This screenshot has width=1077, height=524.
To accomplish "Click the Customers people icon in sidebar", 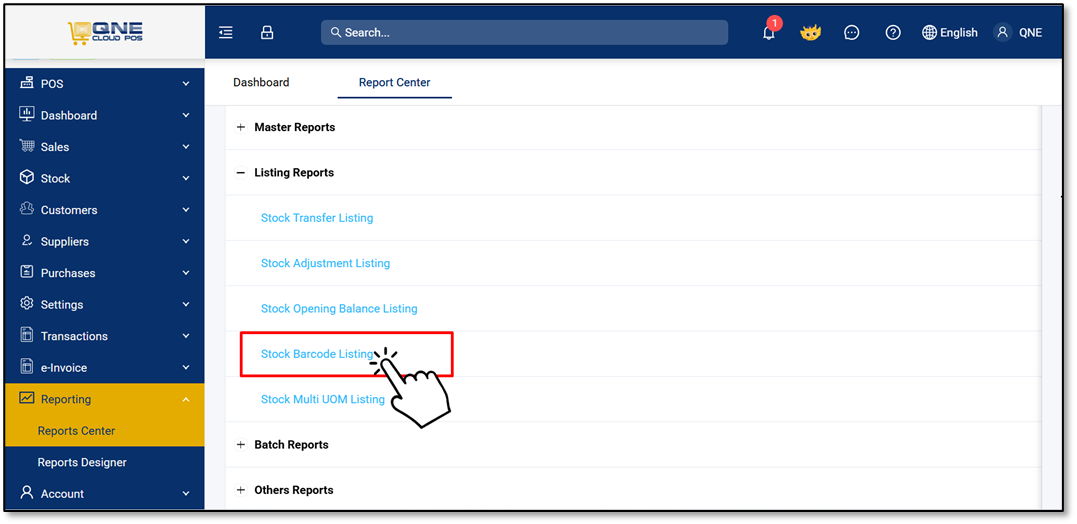I will [27, 209].
